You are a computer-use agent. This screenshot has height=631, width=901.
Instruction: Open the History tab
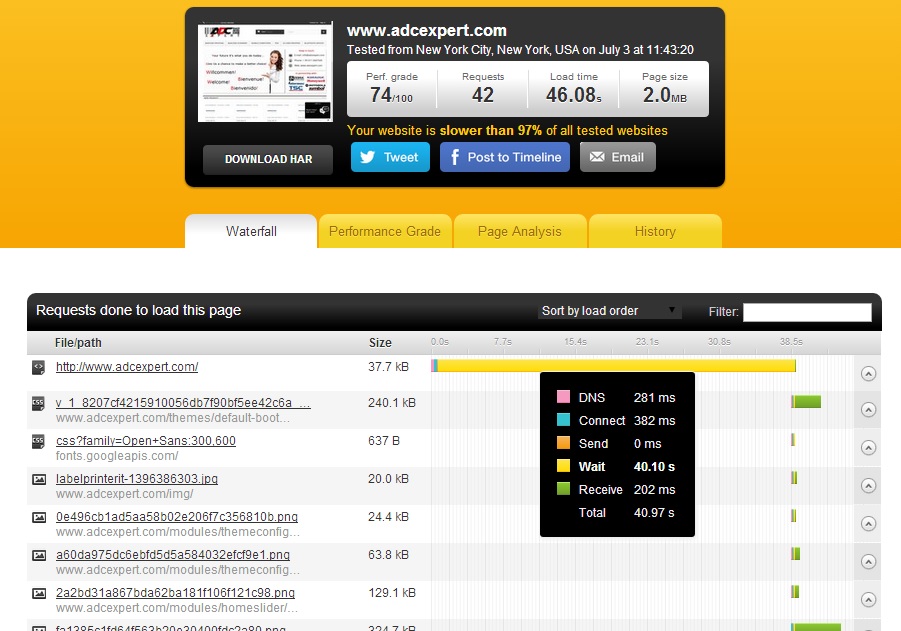[x=655, y=231]
